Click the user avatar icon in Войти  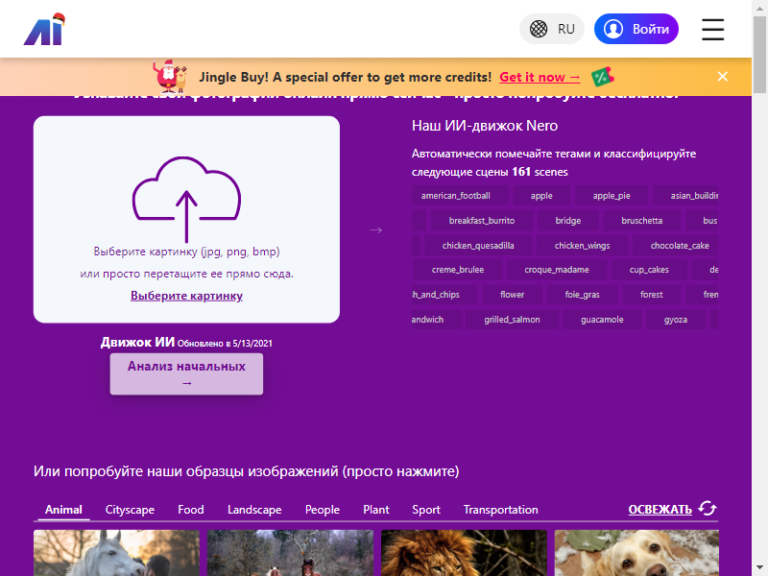pos(613,29)
